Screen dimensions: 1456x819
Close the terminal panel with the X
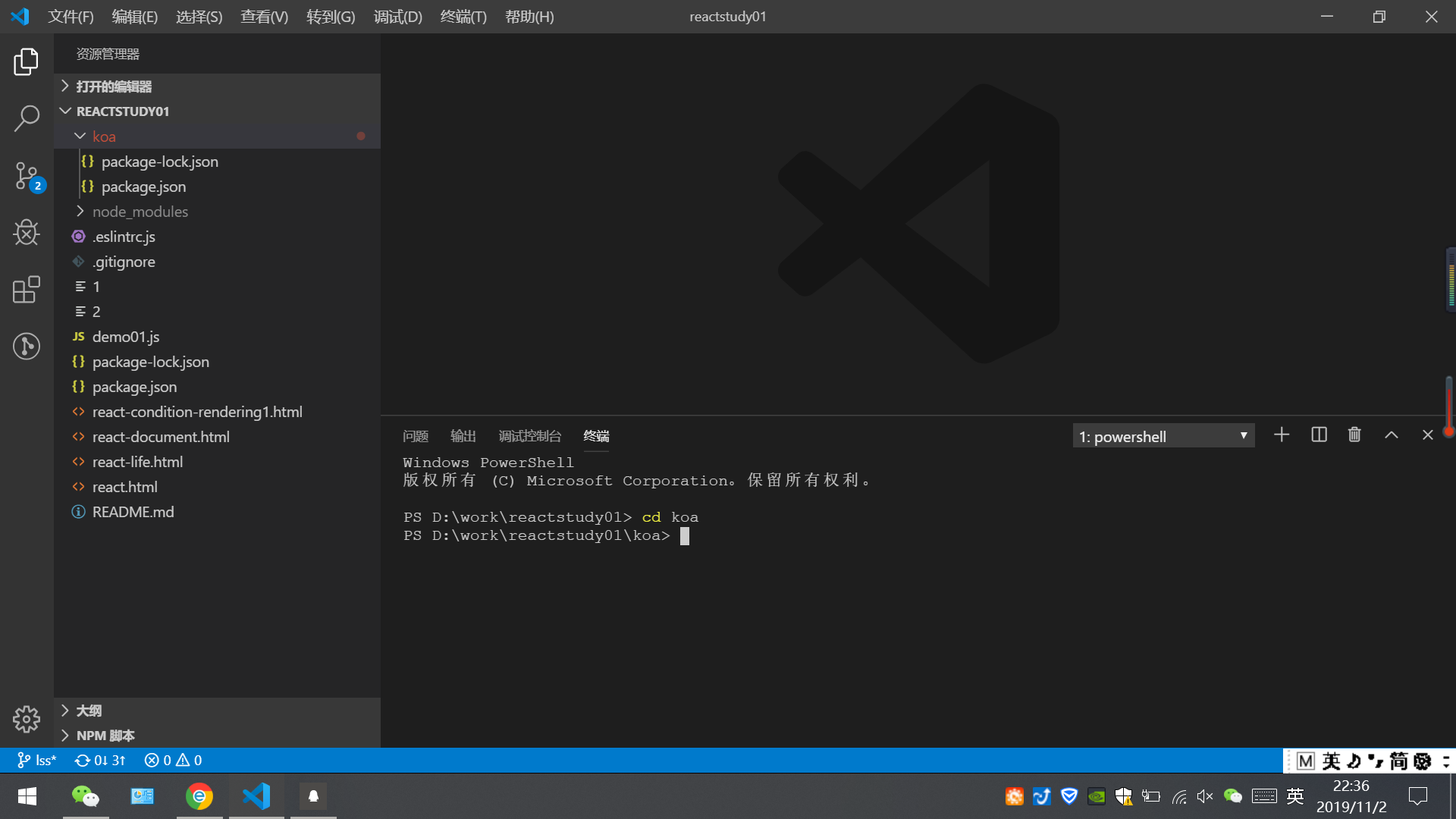pyautogui.click(x=1428, y=435)
